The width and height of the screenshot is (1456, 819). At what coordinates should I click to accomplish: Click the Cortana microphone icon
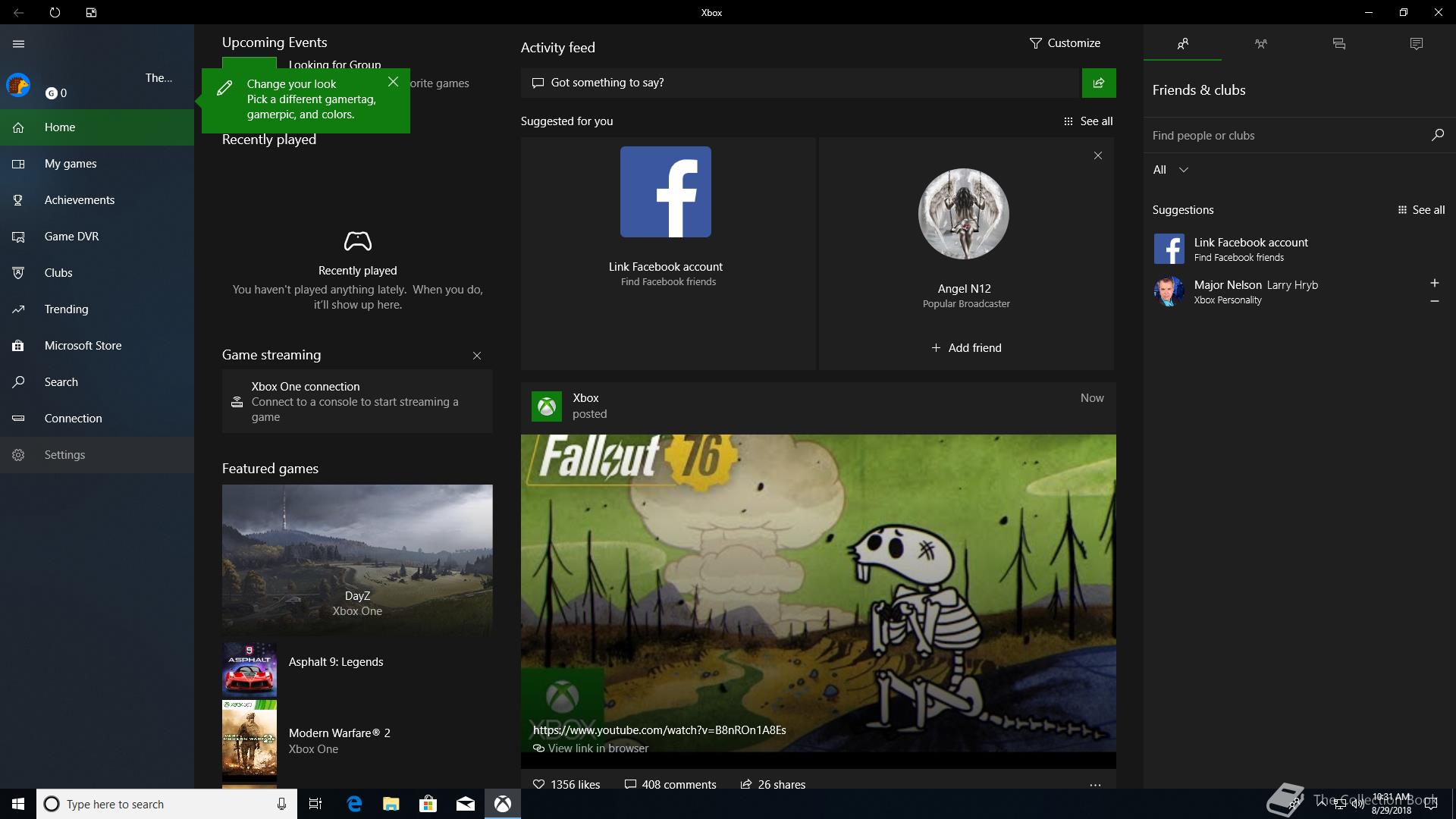pos(281,804)
